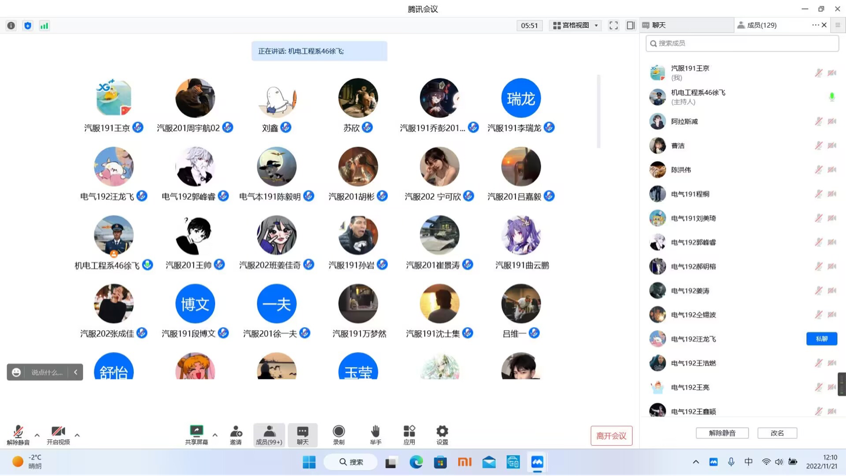This screenshot has width=846, height=476.
Task: Click the 共享屏幕 share screen icon
Action: point(196,434)
